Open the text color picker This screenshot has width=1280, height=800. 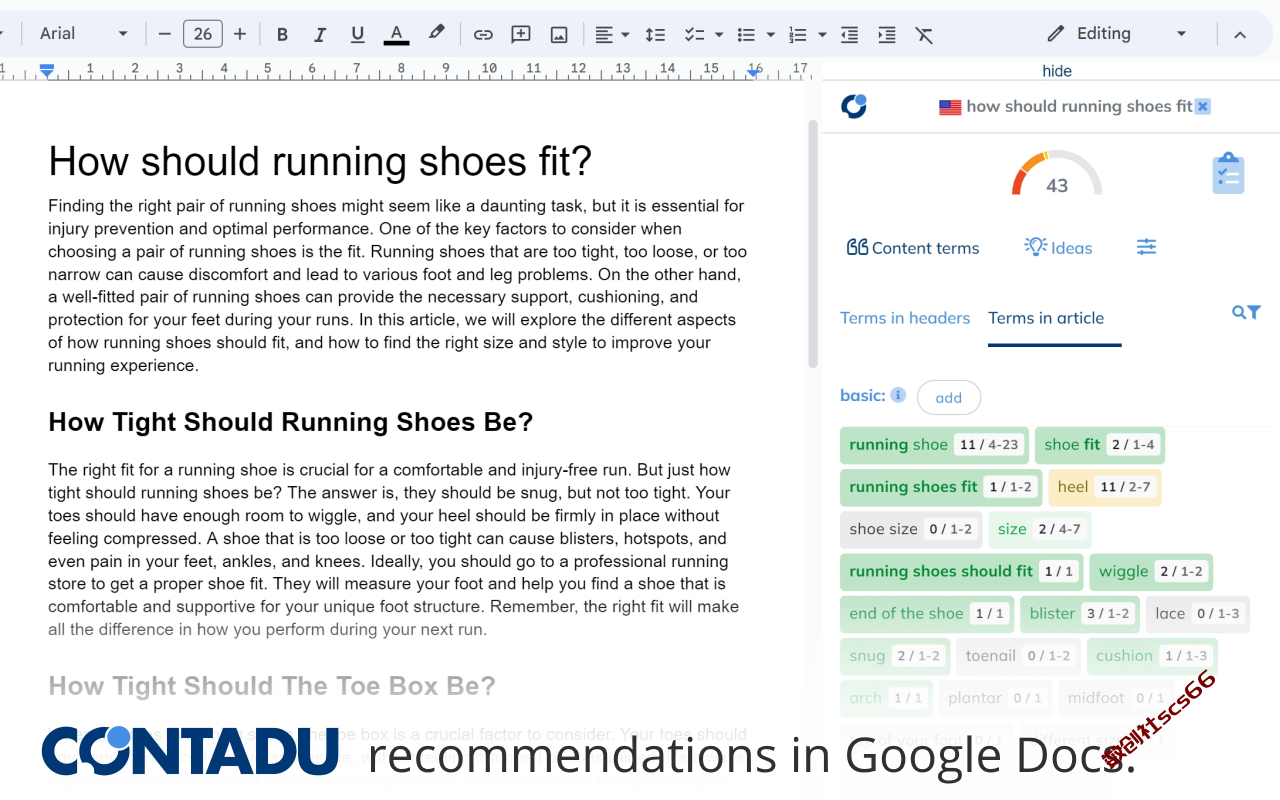(396, 35)
